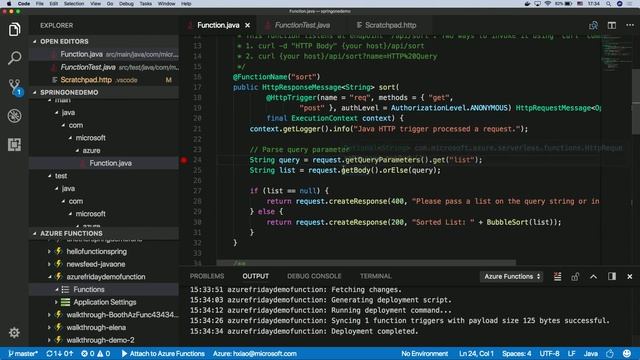Change indentation Spaces: 4

coord(517,353)
